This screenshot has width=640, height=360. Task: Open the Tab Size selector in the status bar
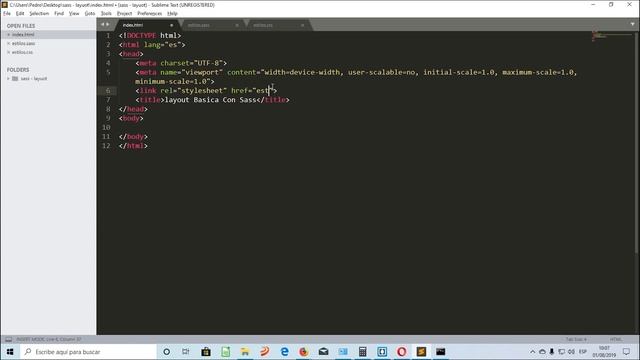576,339
